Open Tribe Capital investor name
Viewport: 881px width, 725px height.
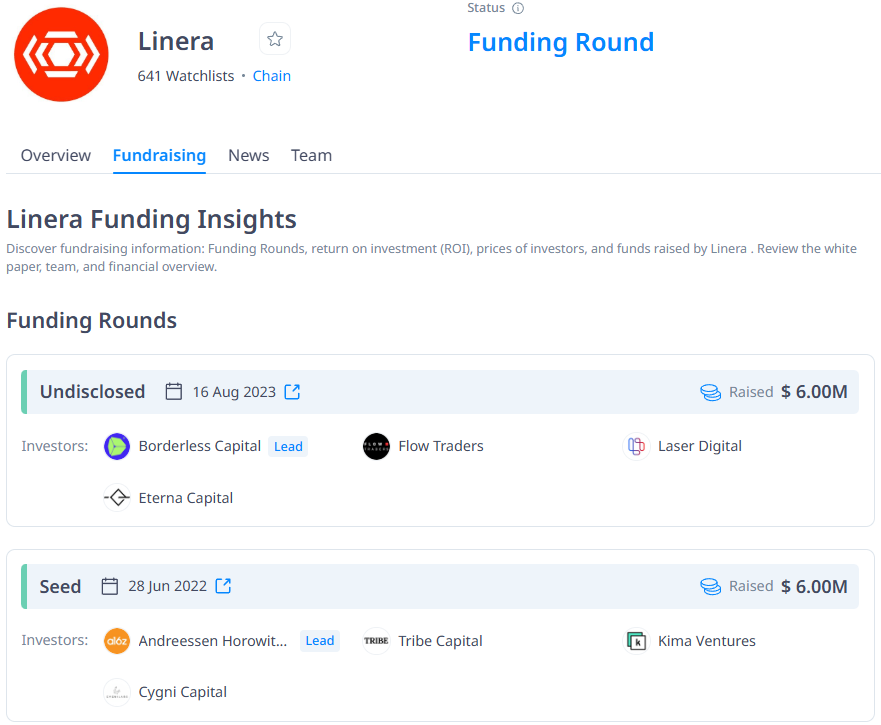tap(440, 641)
